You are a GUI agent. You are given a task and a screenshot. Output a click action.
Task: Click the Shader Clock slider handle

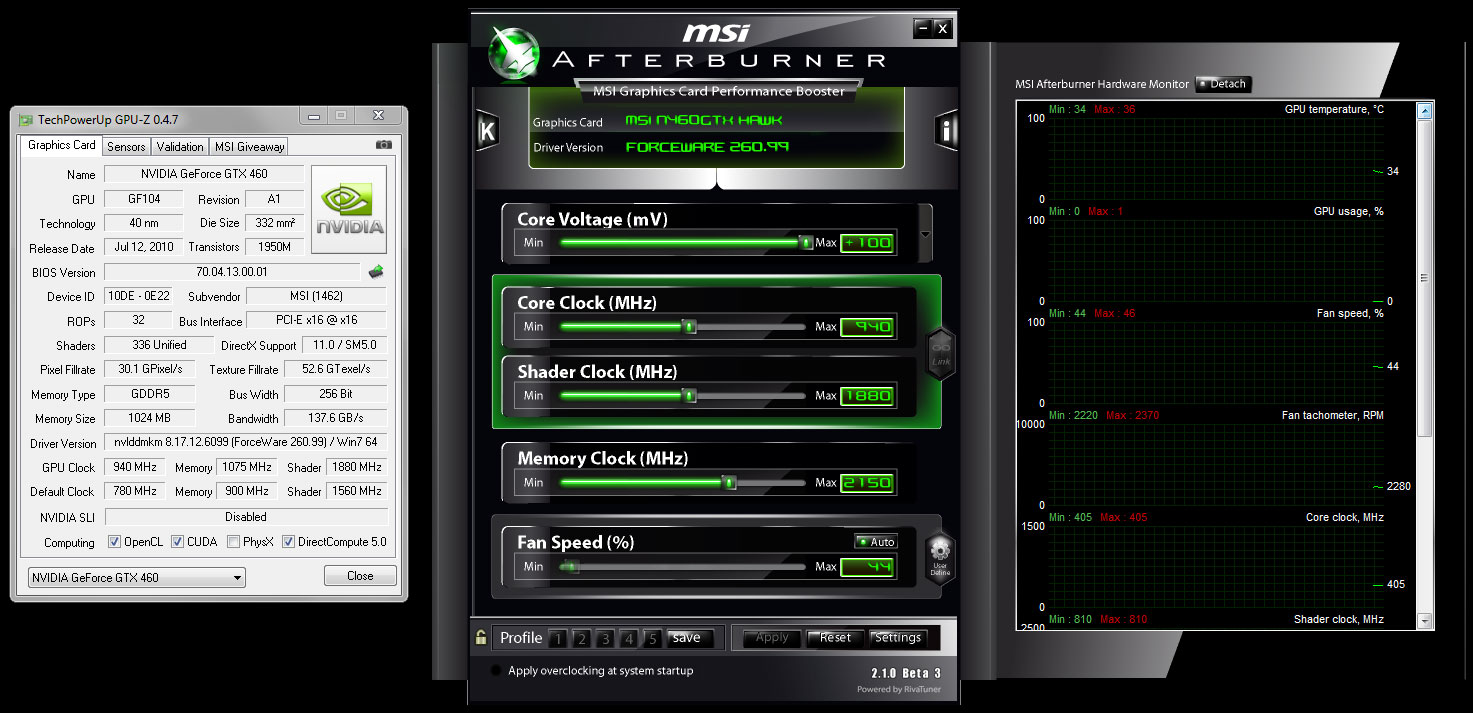click(x=689, y=395)
